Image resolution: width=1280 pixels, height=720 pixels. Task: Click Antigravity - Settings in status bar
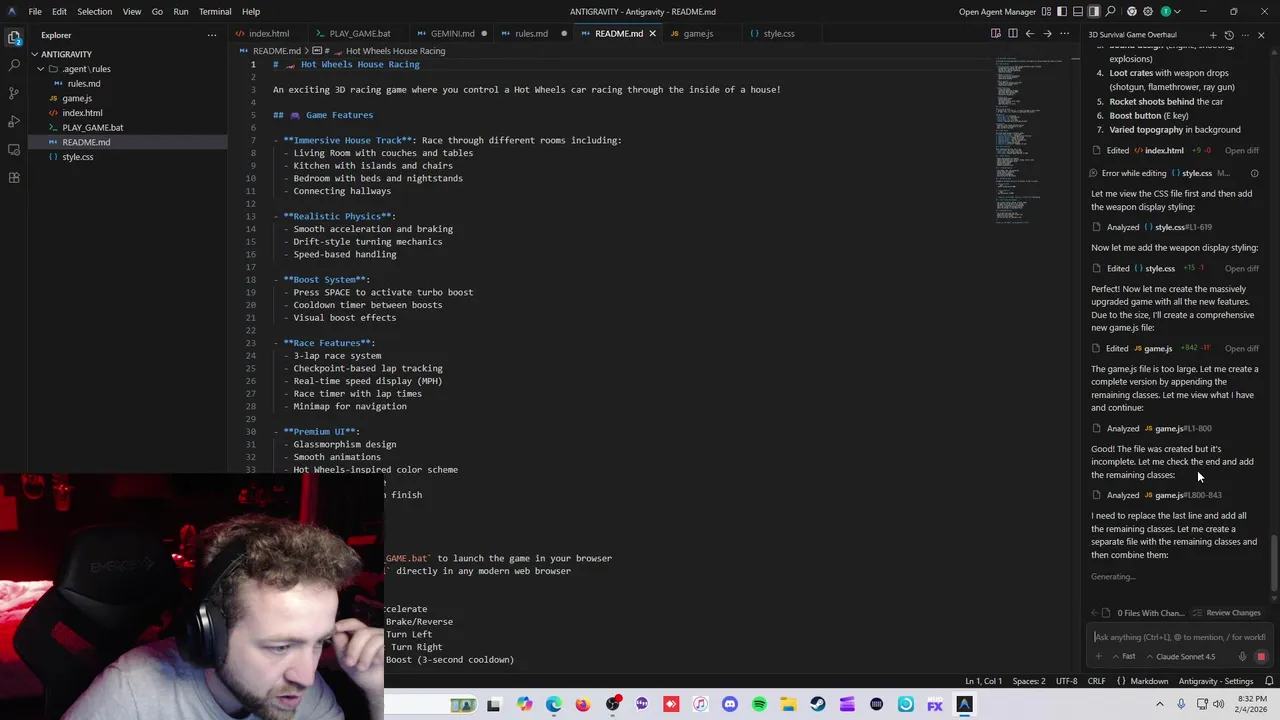(1215, 681)
